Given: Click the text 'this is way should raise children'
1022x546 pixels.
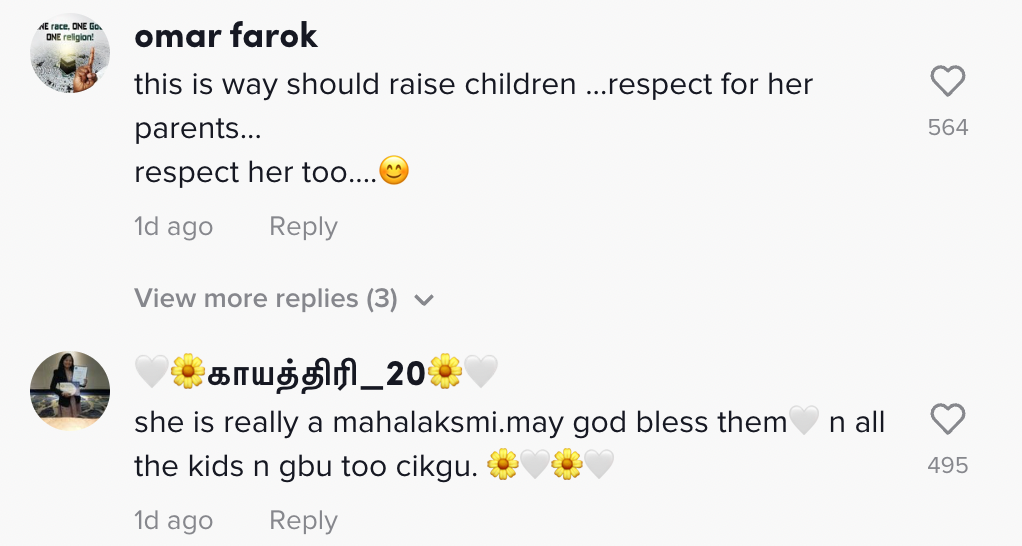Looking at the screenshot, I should (355, 85).
